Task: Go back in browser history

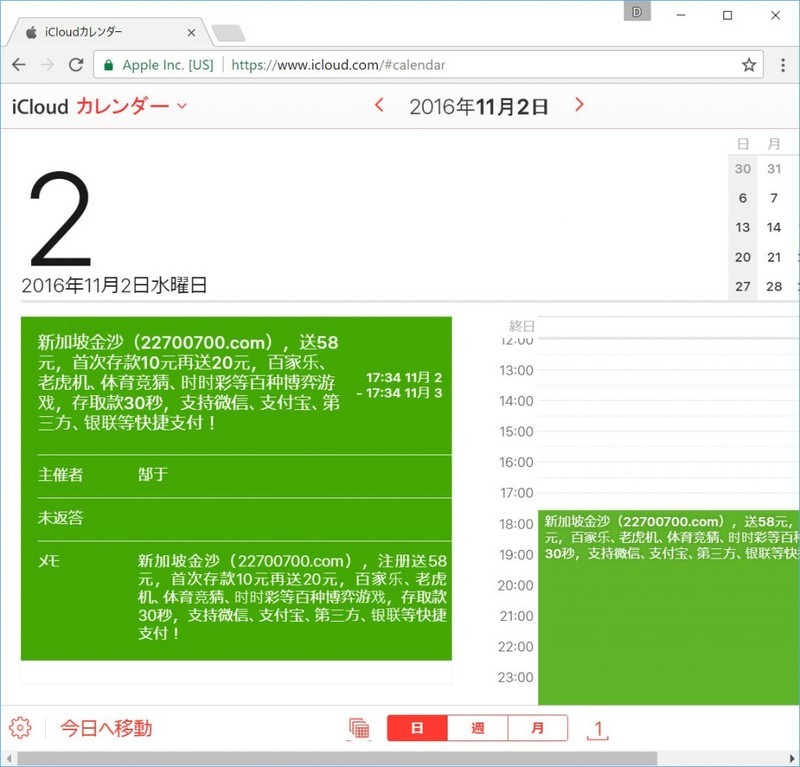Action: pyautogui.click(x=19, y=65)
